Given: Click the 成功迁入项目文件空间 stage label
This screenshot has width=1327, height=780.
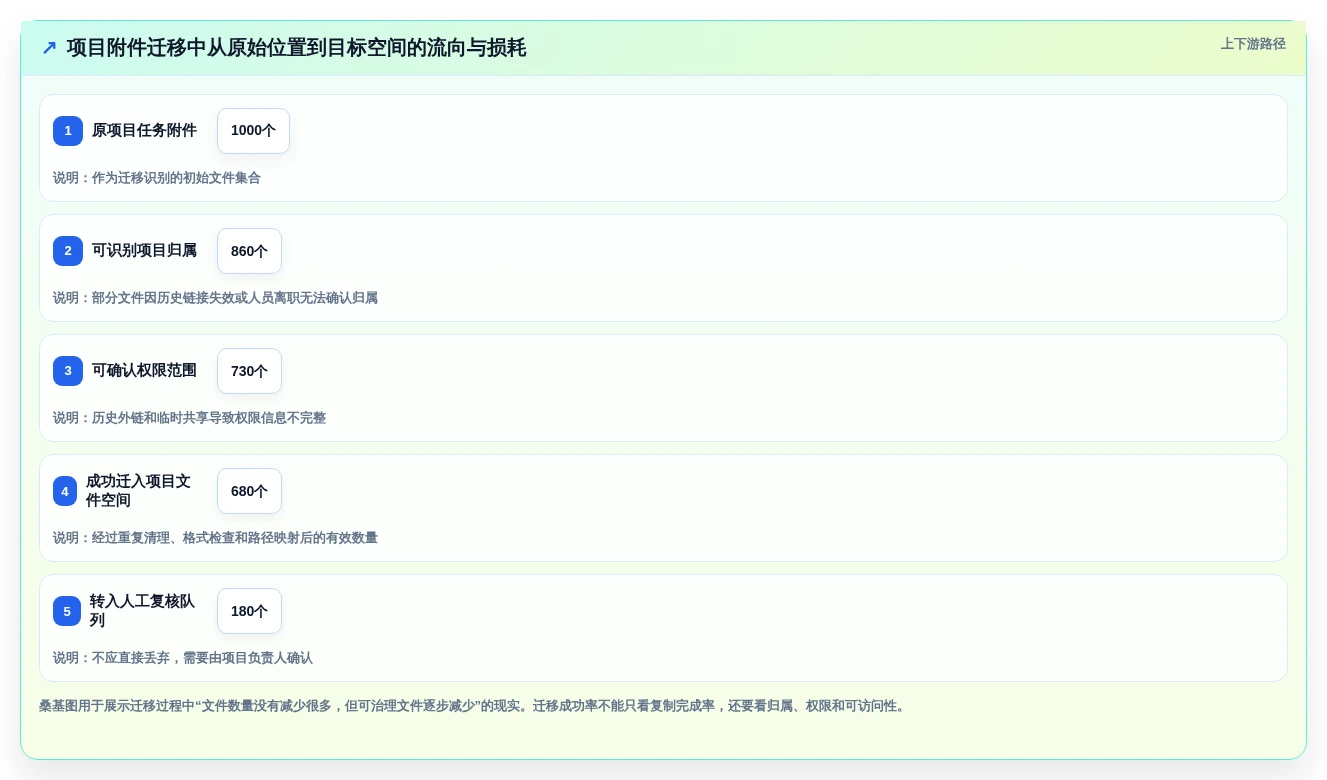Looking at the screenshot, I should pyautogui.click(x=138, y=491).
